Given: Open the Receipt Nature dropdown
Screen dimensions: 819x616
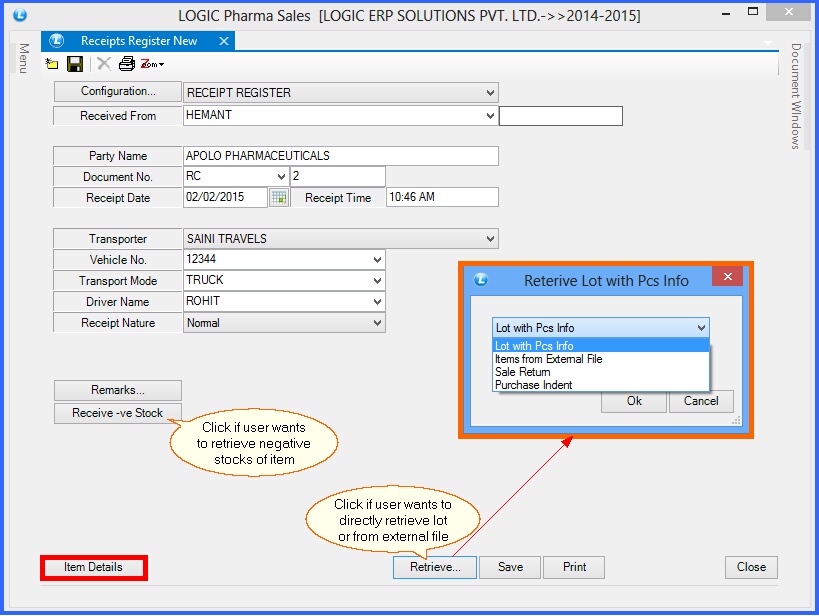Looking at the screenshot, I should 377,323.
